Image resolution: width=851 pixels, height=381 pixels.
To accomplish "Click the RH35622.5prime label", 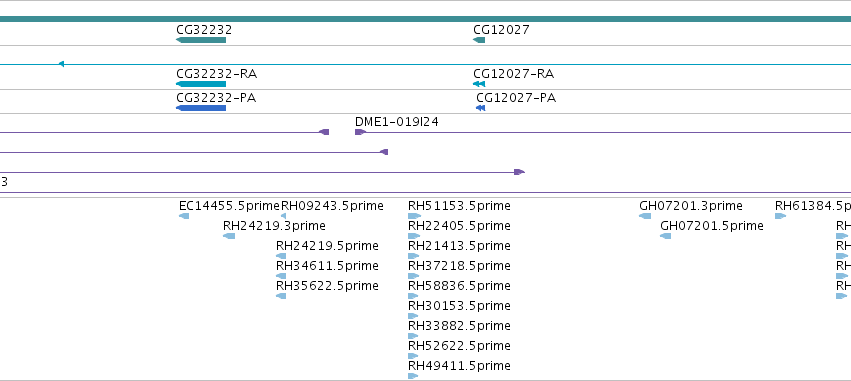I will [x=327, y=285].
